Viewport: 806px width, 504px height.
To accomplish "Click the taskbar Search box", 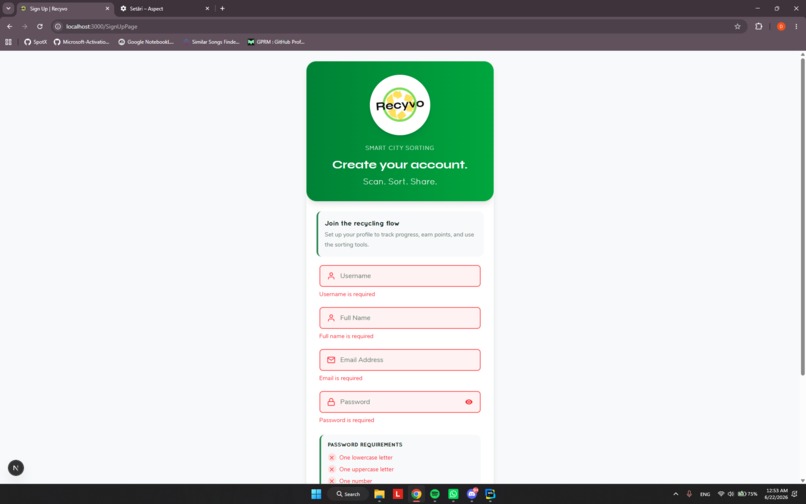I will click(x=348, y=494).
